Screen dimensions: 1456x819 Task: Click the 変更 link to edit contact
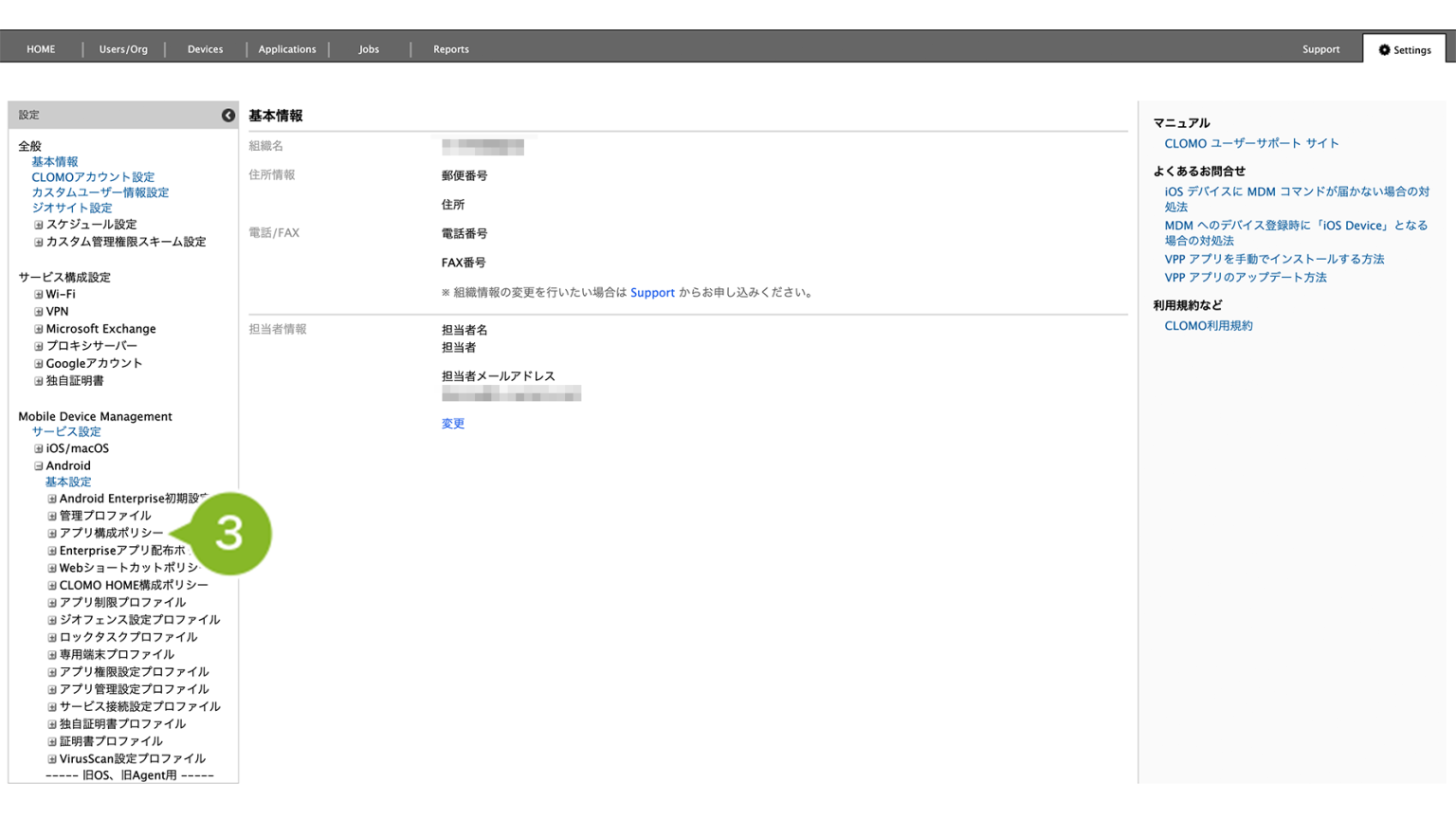click(x=452, y=424)
